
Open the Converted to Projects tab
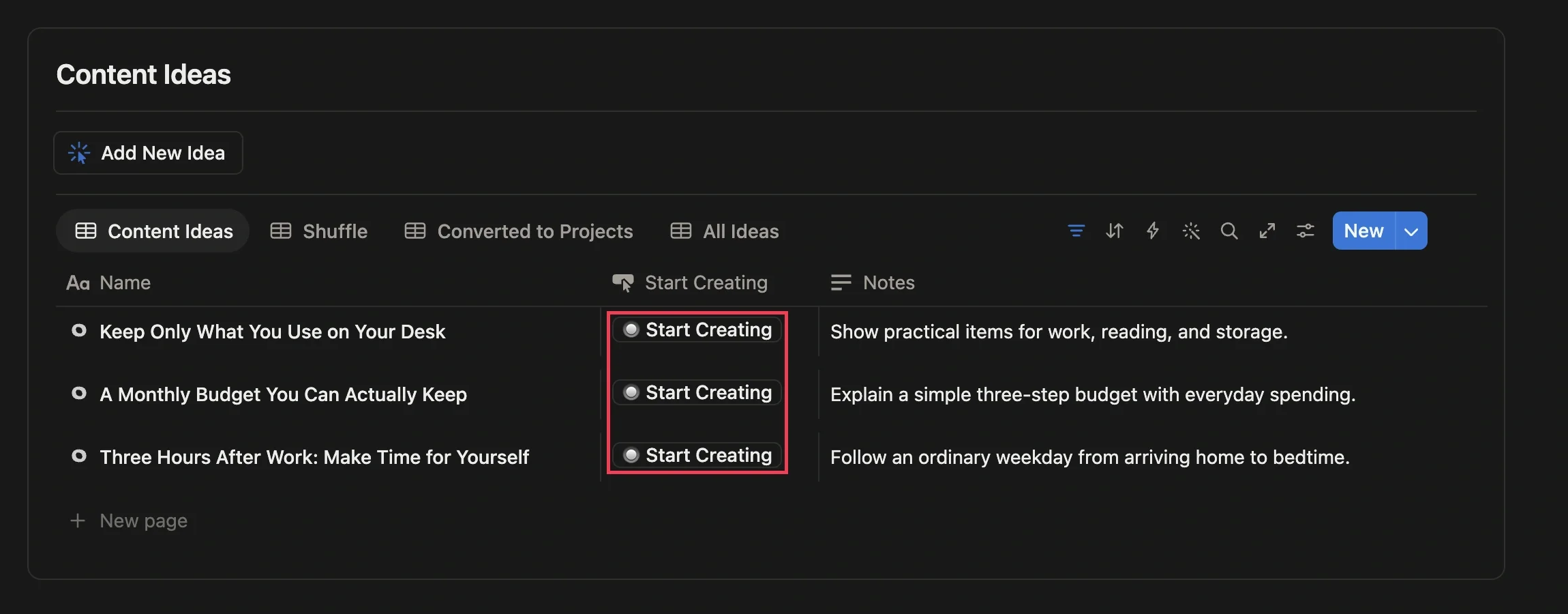[519, 231]
